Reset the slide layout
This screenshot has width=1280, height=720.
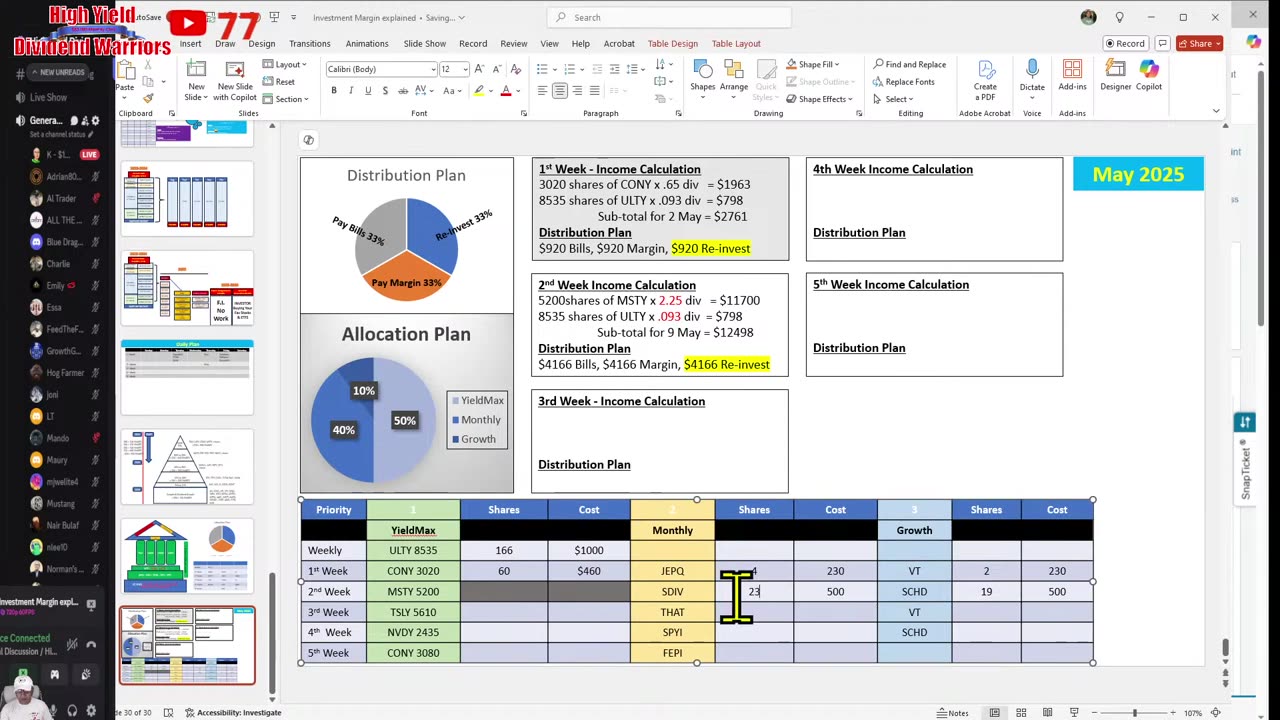tap(279, 82)
